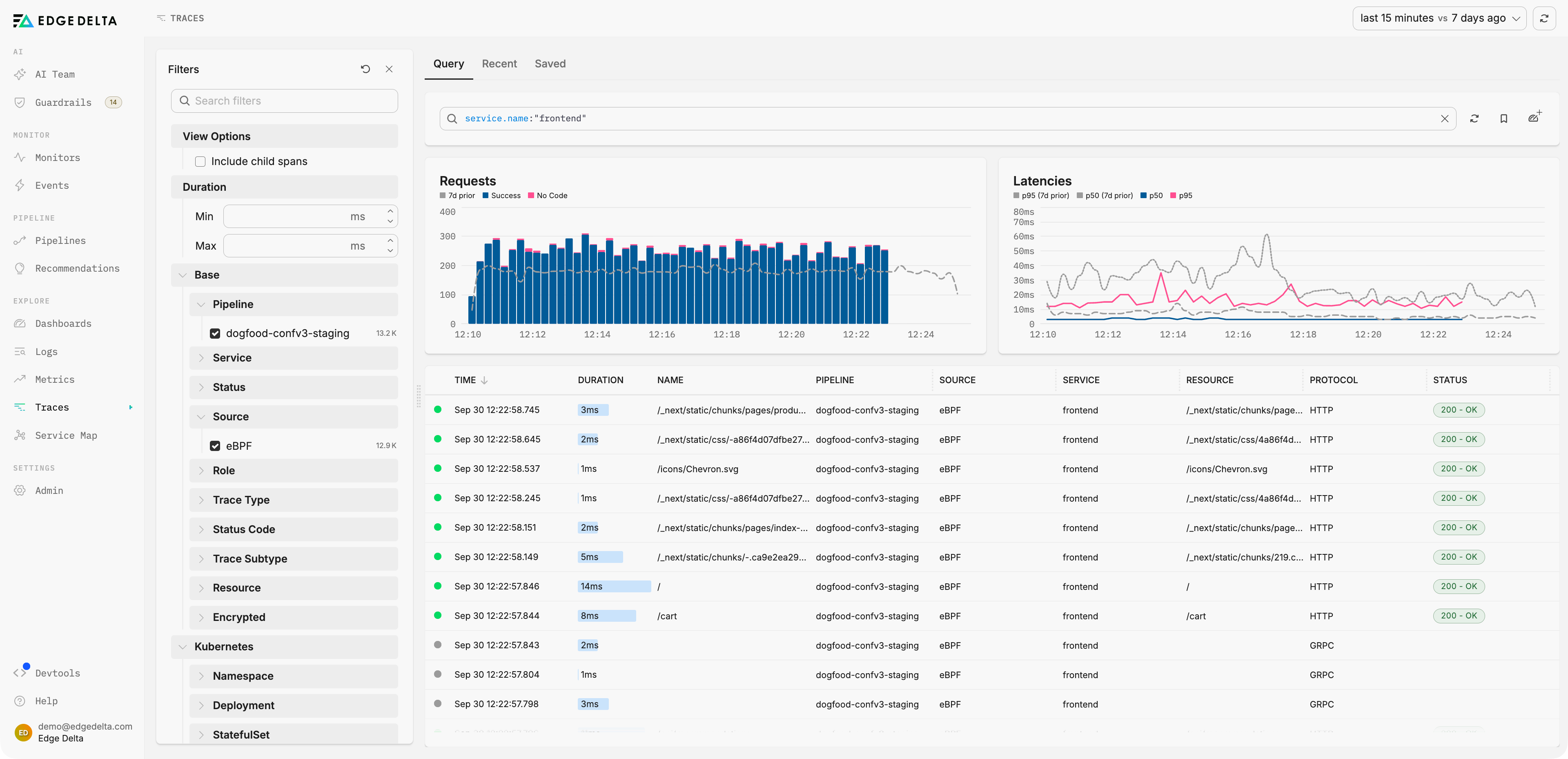The width and height of the screenshot is (1568, 759).
Task: Clear the service.name query text
Action: tap(1444, 119)
